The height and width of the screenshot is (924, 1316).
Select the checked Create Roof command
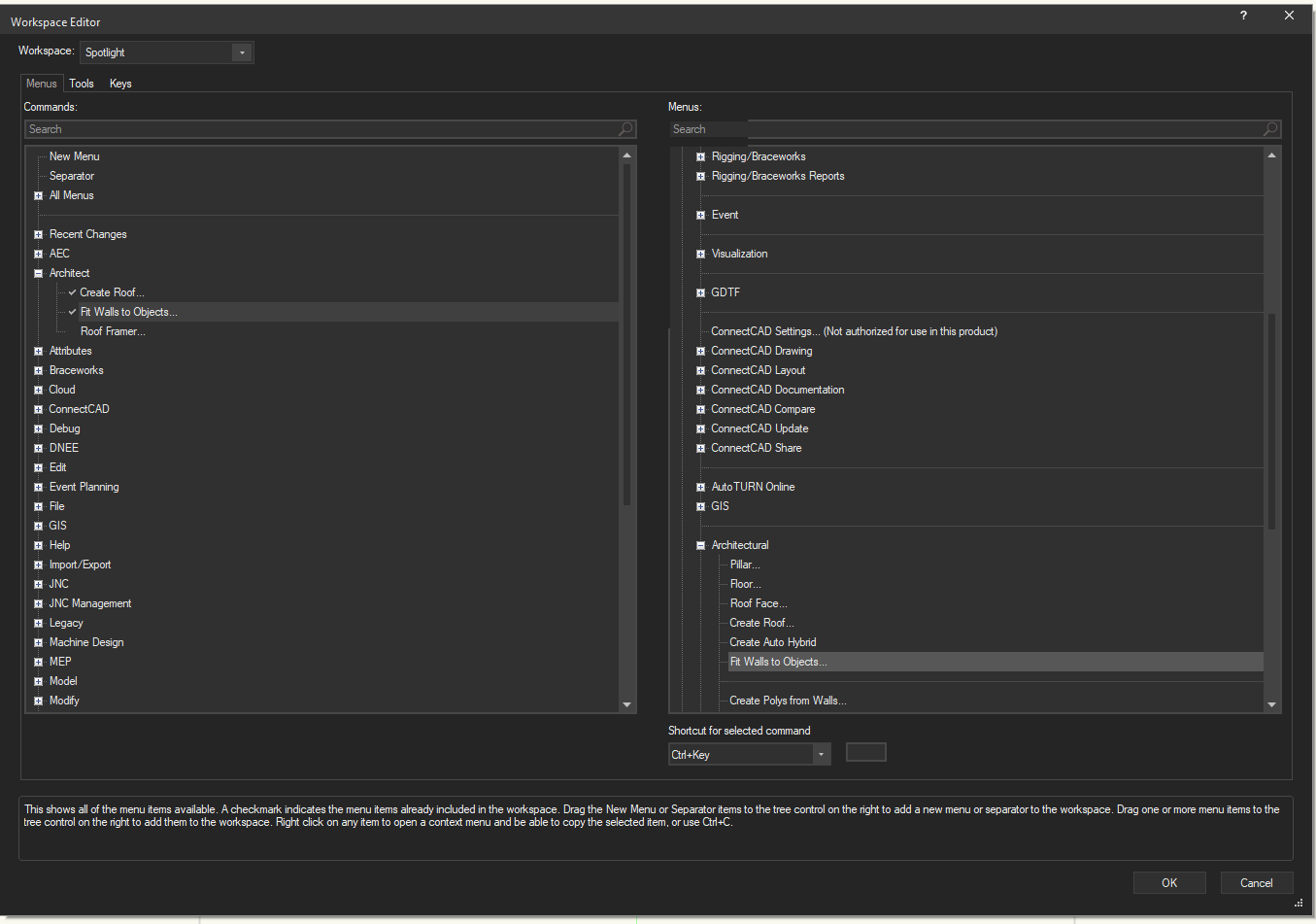pyautogui.click(x=112, y=292)
